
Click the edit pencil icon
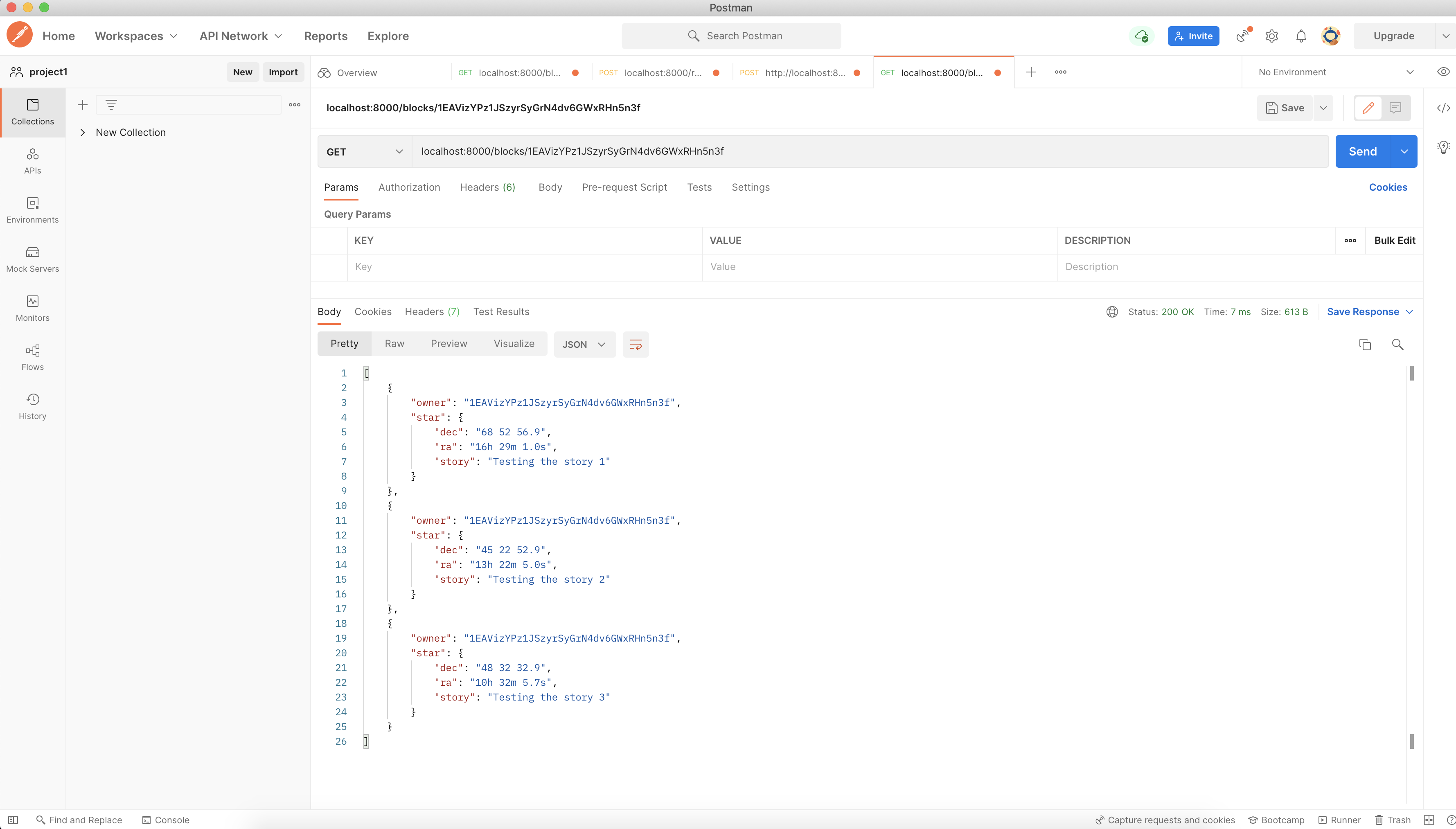click(x=1368, y=108)
